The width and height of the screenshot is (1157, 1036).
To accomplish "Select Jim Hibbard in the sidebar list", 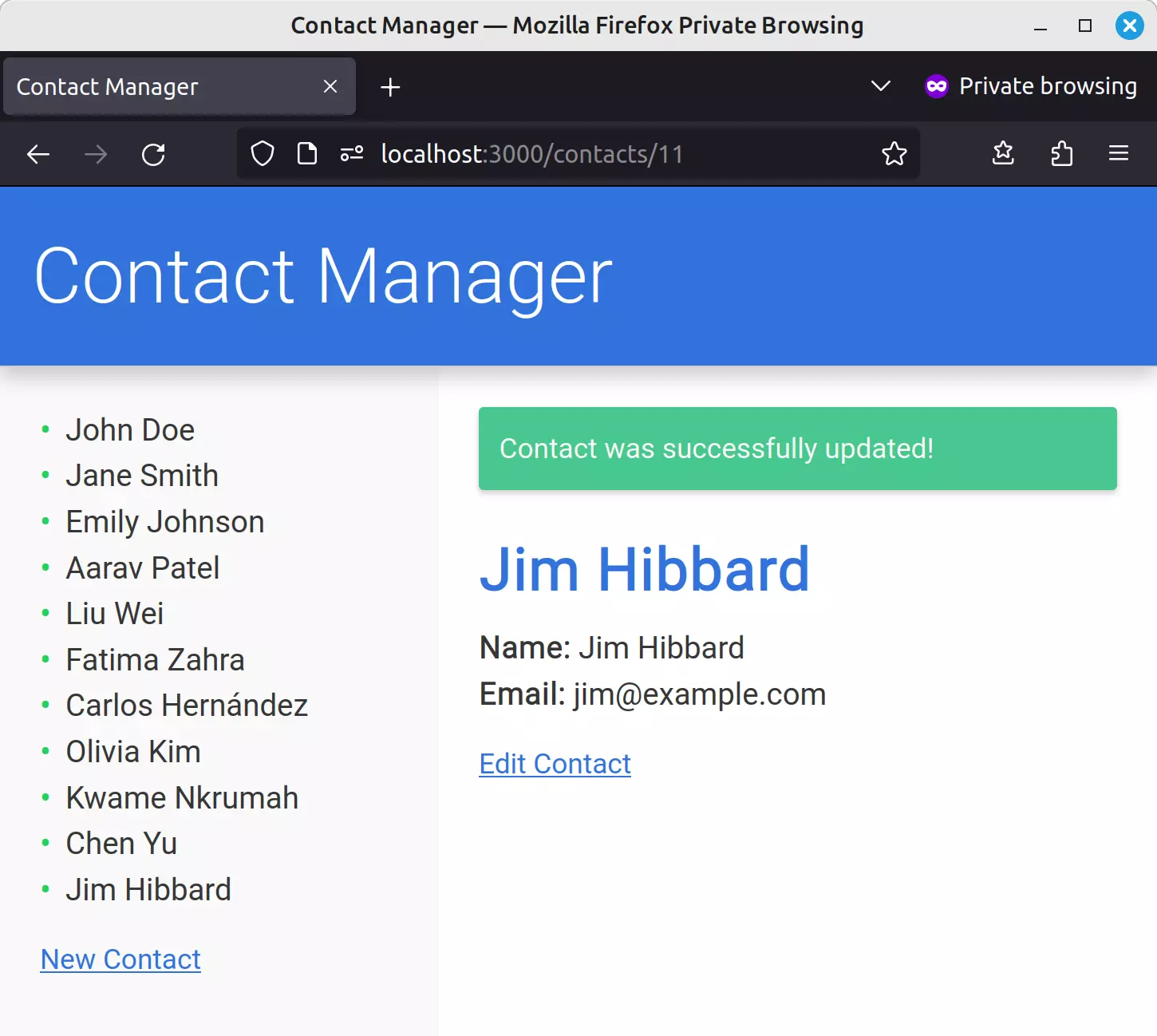I will (148, 890).
